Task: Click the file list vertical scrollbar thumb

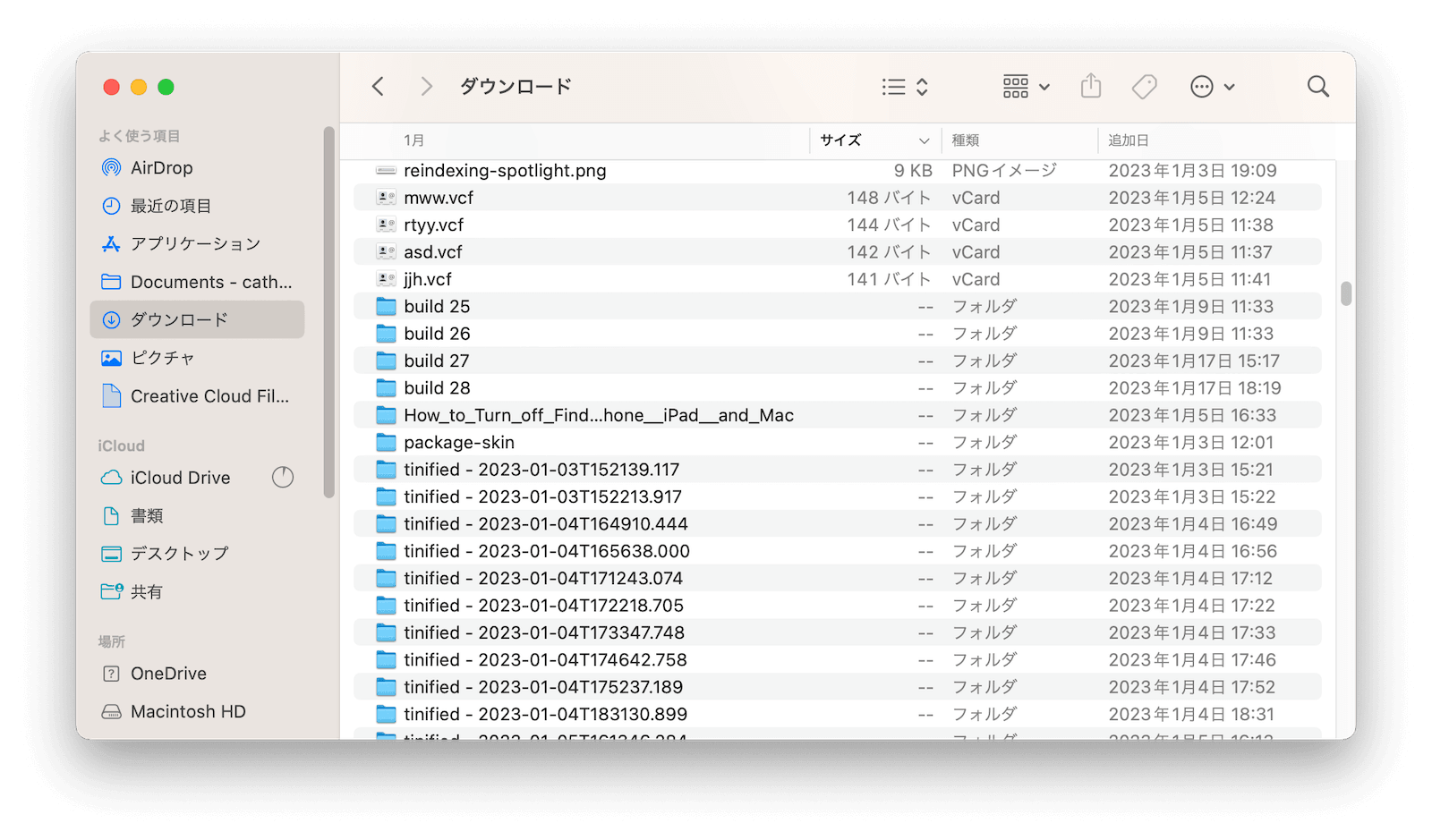Action: [1345, 293]
